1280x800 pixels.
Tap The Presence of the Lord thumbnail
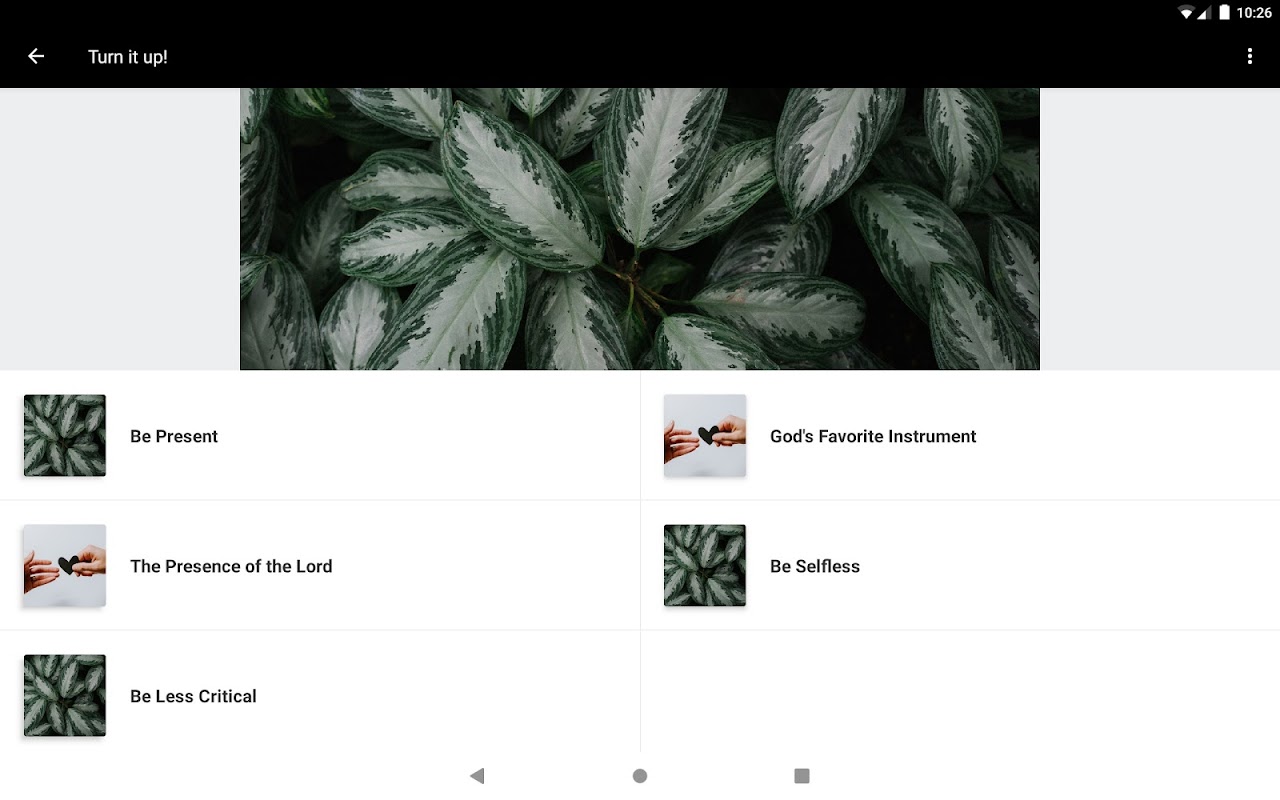[65, 565]
